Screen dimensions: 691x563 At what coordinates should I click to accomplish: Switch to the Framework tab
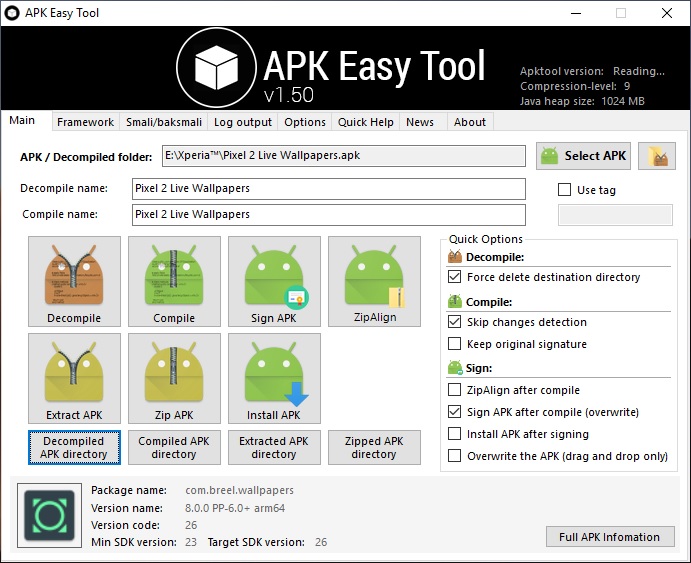[85, 122]
